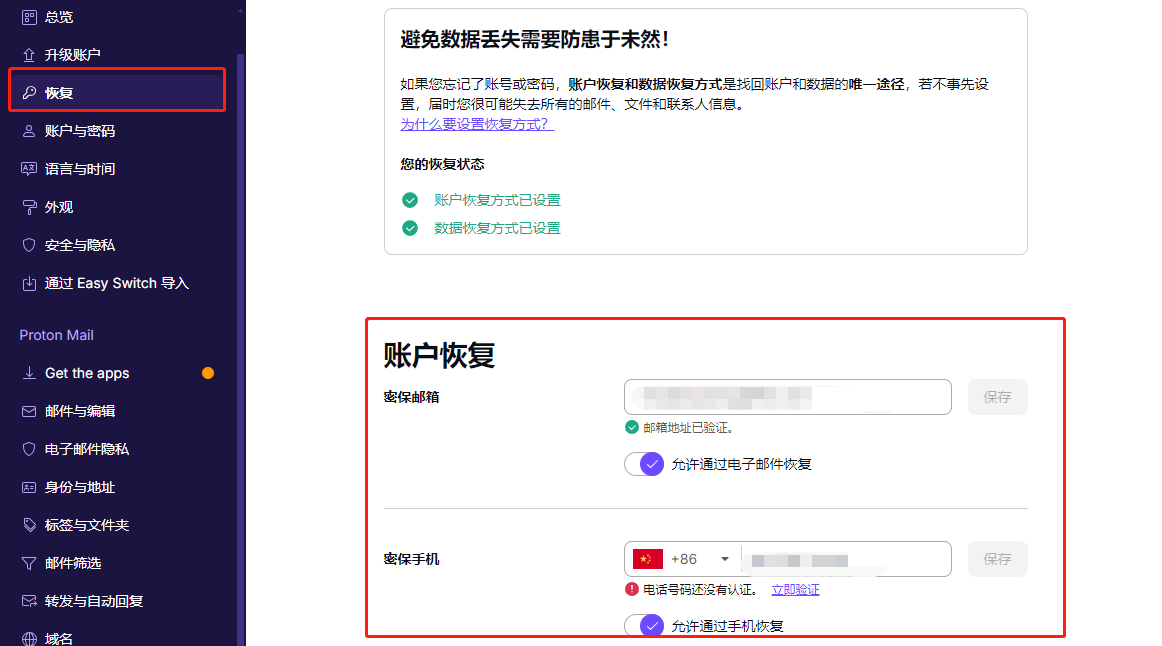Click the tag icon for 标签与文件夹
The image size is (1162, 646).
(x=29, y=525)
